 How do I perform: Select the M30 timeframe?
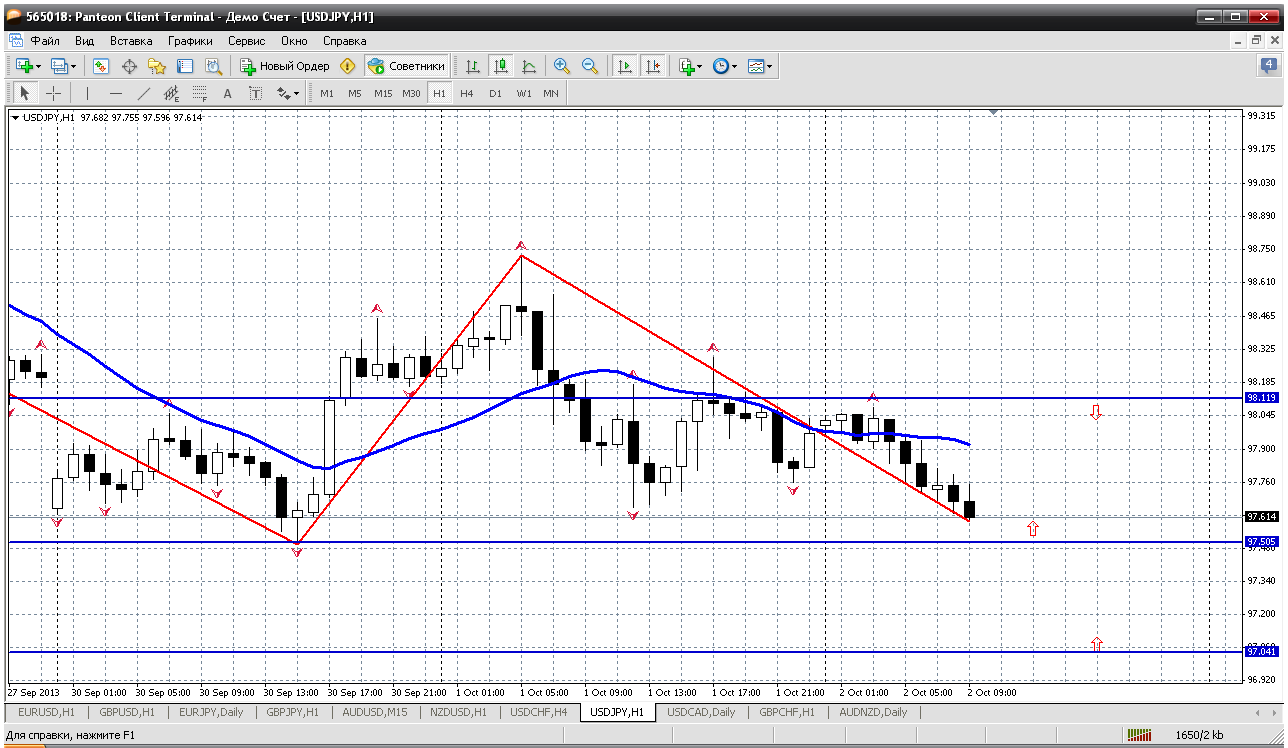(411, 93)
